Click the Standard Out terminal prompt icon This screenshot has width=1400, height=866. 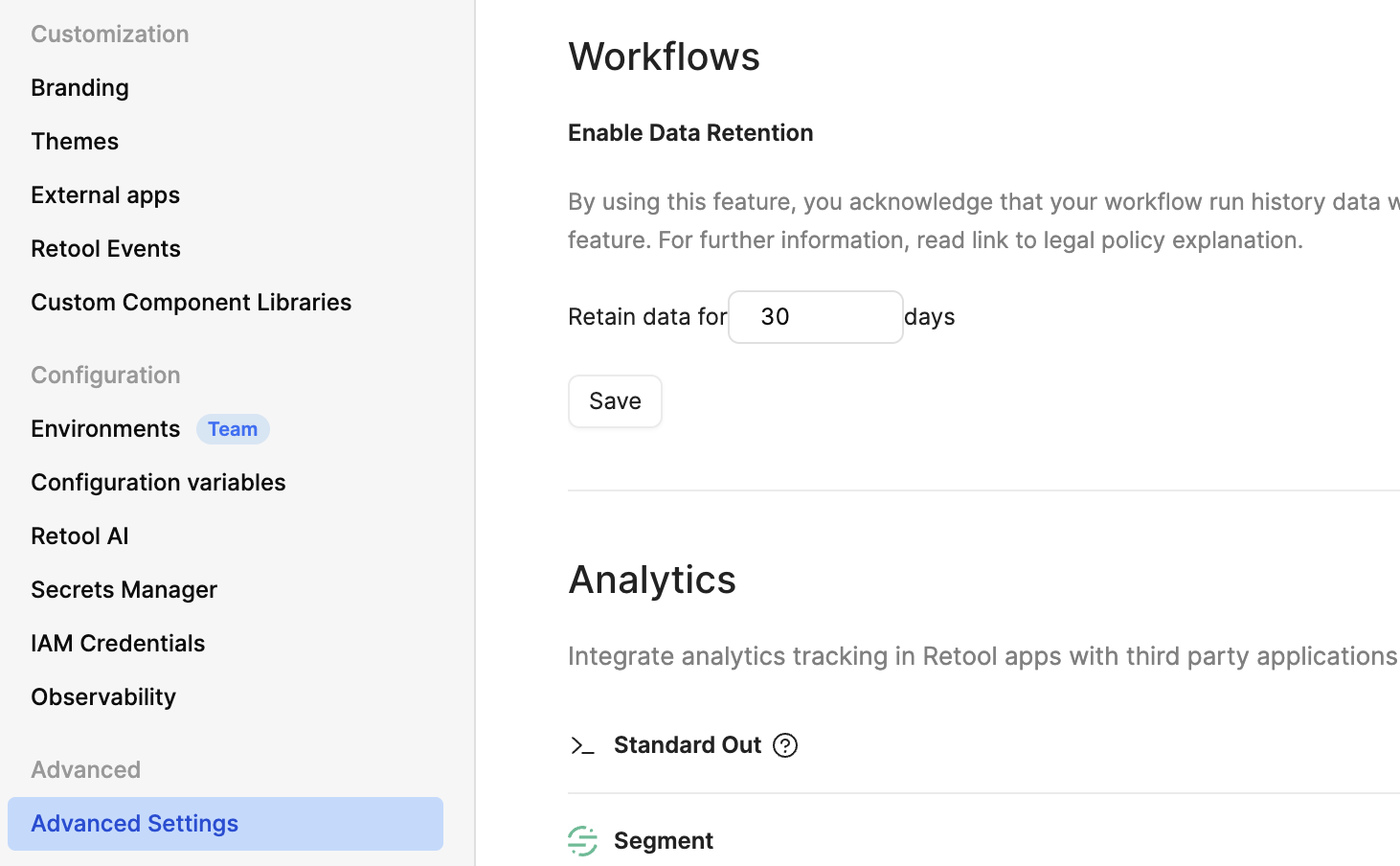[x=582, y=745]
